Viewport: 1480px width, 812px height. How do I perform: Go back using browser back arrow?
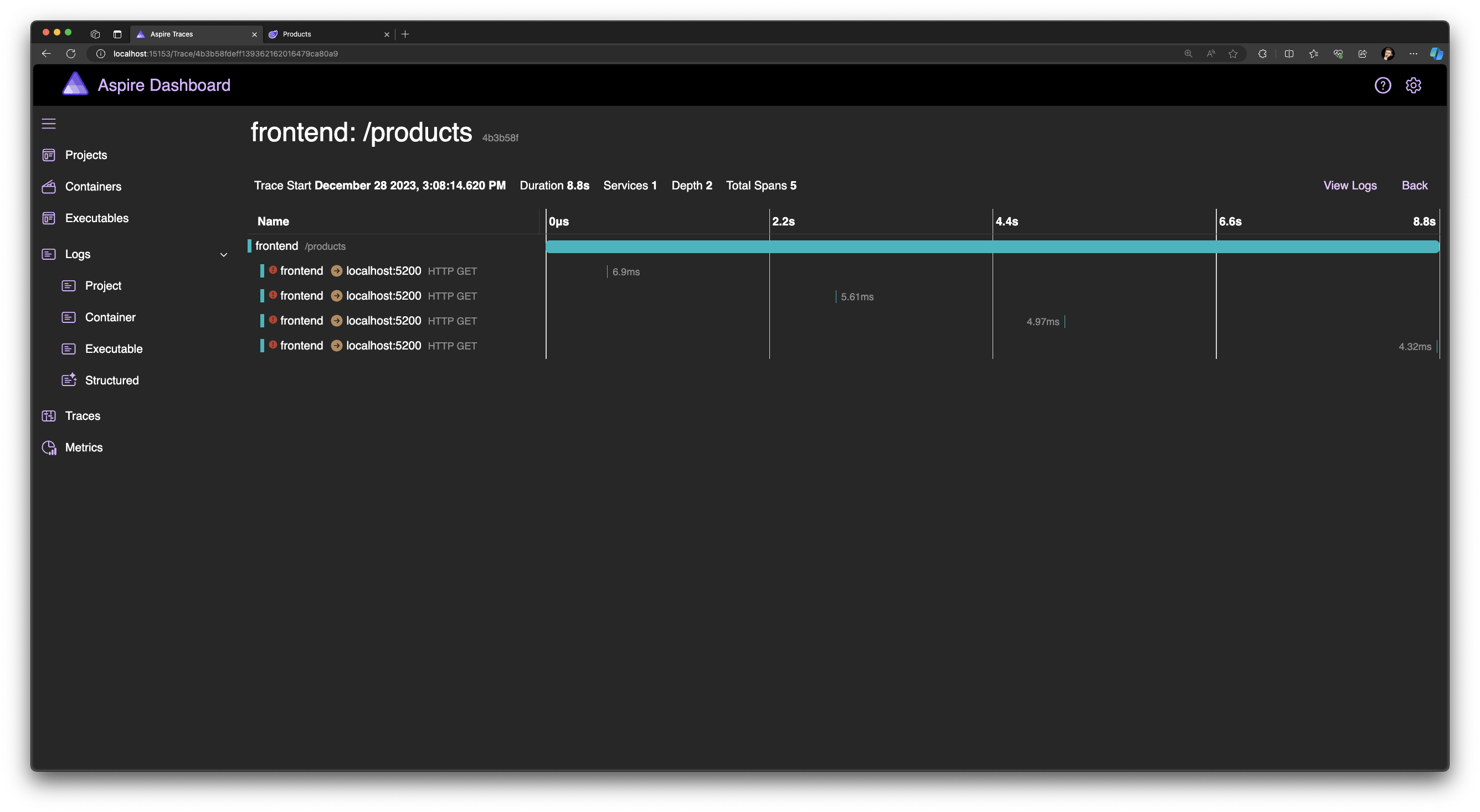pyautogui.click(x=47, y=53)
